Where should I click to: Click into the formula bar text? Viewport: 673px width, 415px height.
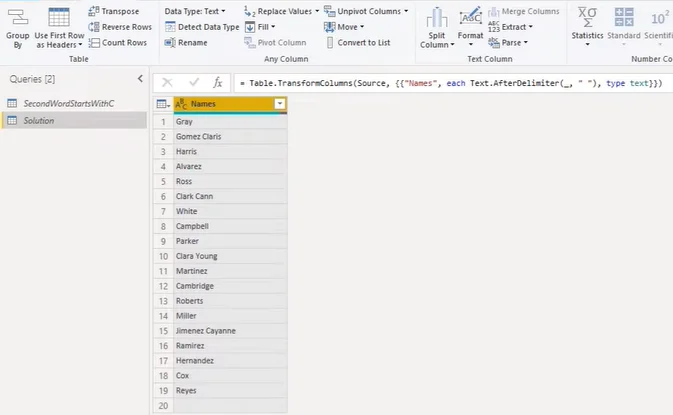(453, 83)
